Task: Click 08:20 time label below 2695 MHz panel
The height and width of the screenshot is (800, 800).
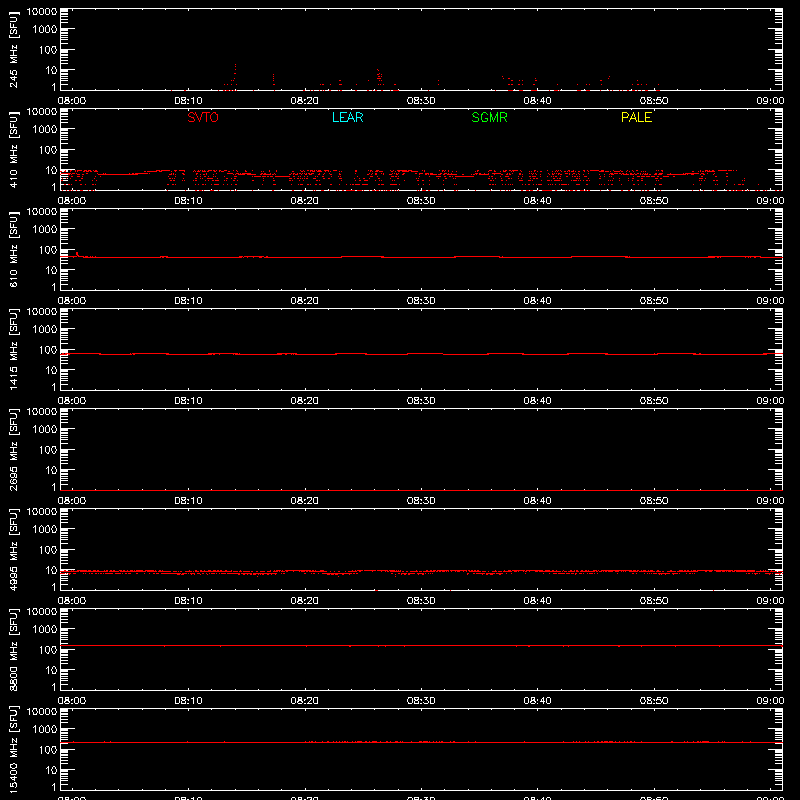Action: 305,501
